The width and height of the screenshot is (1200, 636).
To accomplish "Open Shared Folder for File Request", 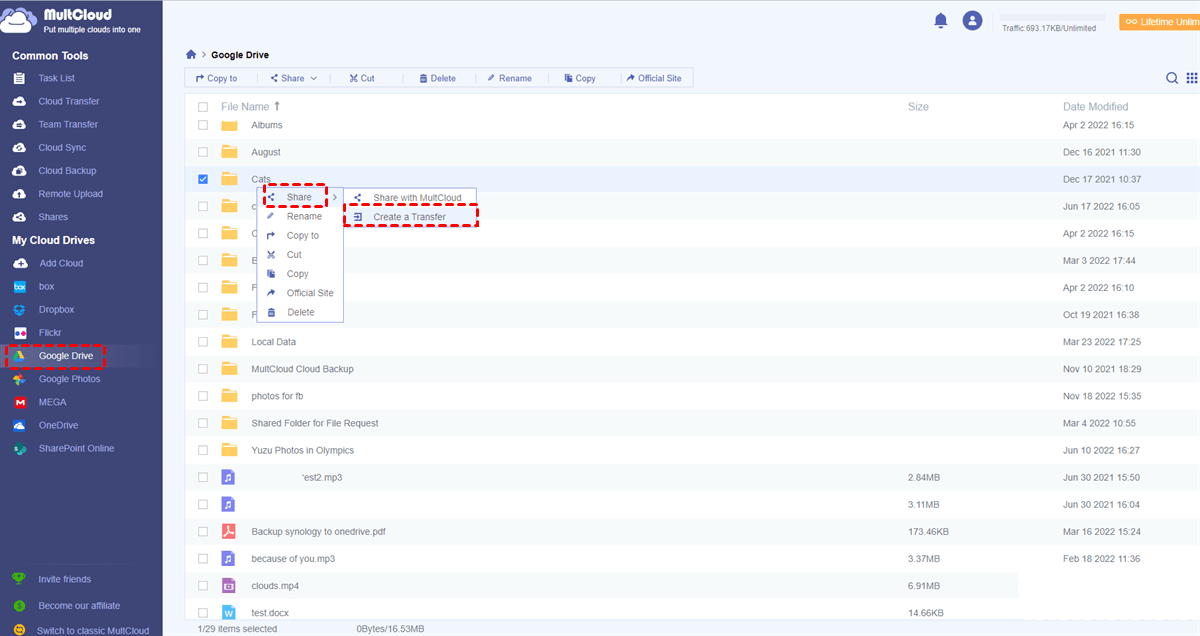I will (315, 423).
